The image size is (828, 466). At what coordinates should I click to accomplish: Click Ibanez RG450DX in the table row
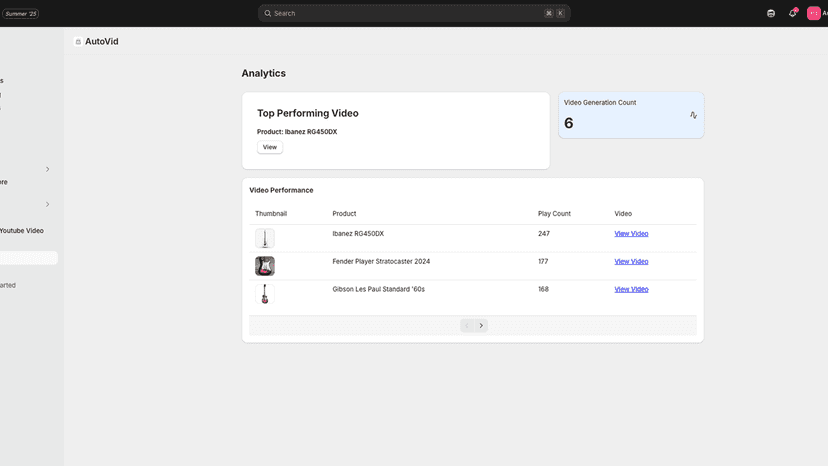(358, 234)
